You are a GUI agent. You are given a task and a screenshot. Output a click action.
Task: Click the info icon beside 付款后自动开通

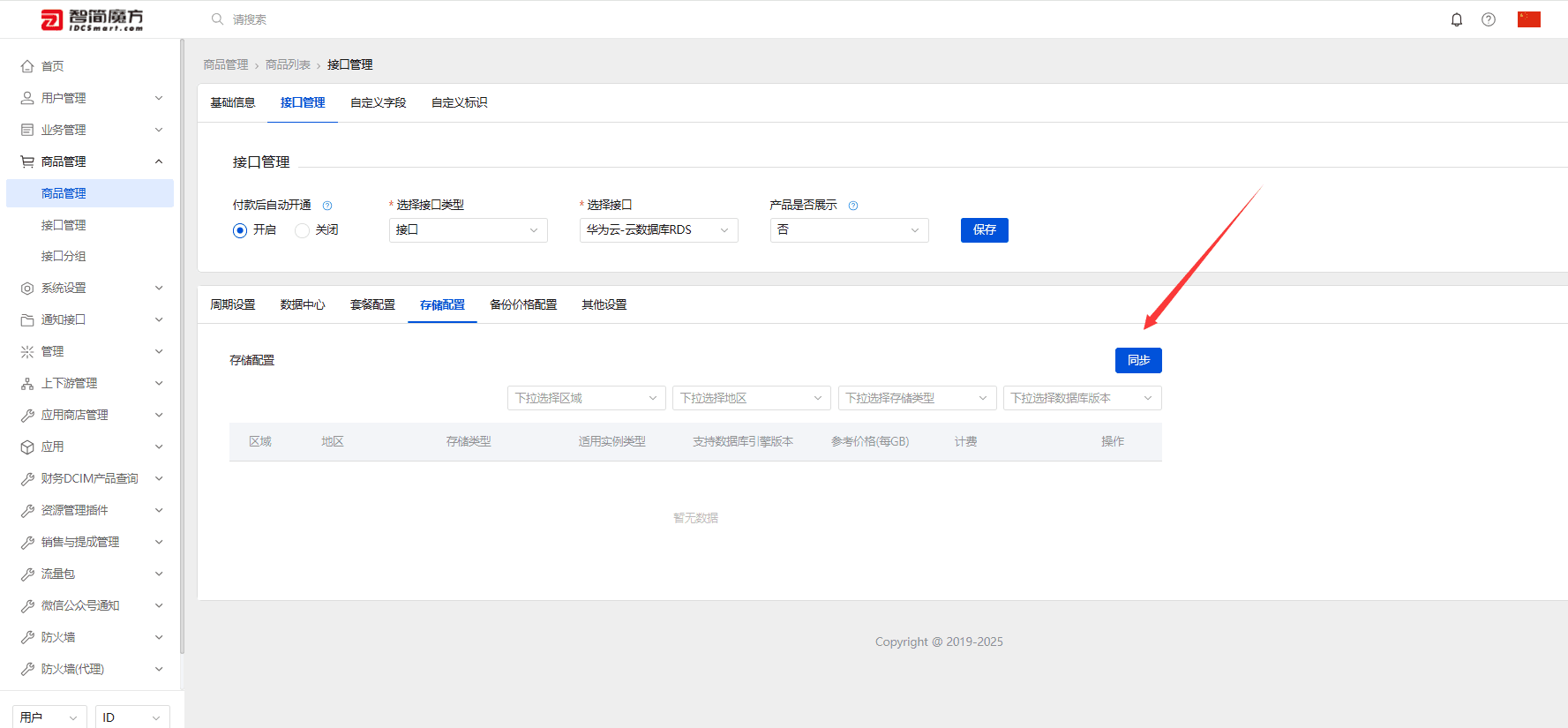pos(327,206)
